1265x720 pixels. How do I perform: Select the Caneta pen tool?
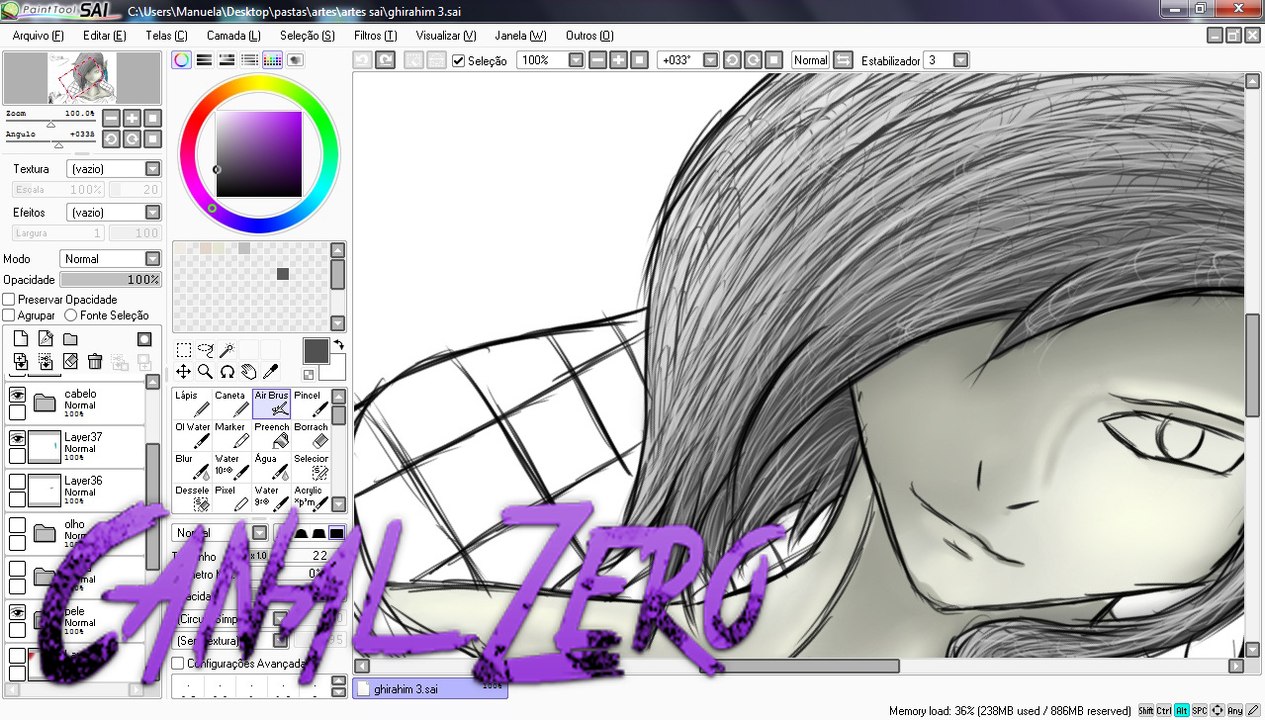coord(231,404)
